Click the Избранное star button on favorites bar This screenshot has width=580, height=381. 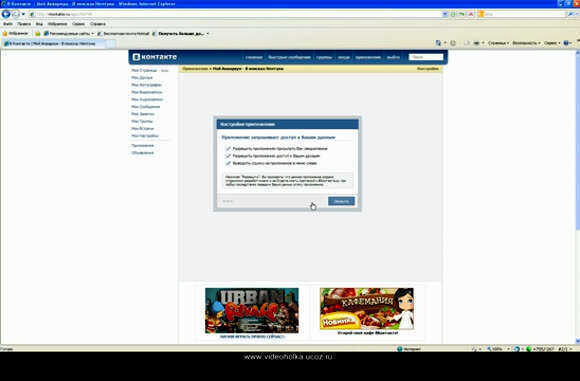pos(15,33)
